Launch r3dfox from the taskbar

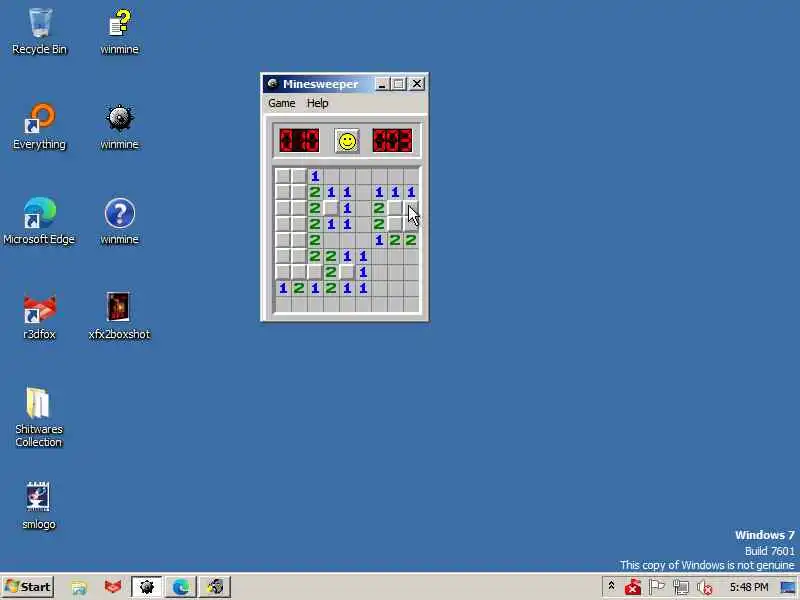point(113,587)
